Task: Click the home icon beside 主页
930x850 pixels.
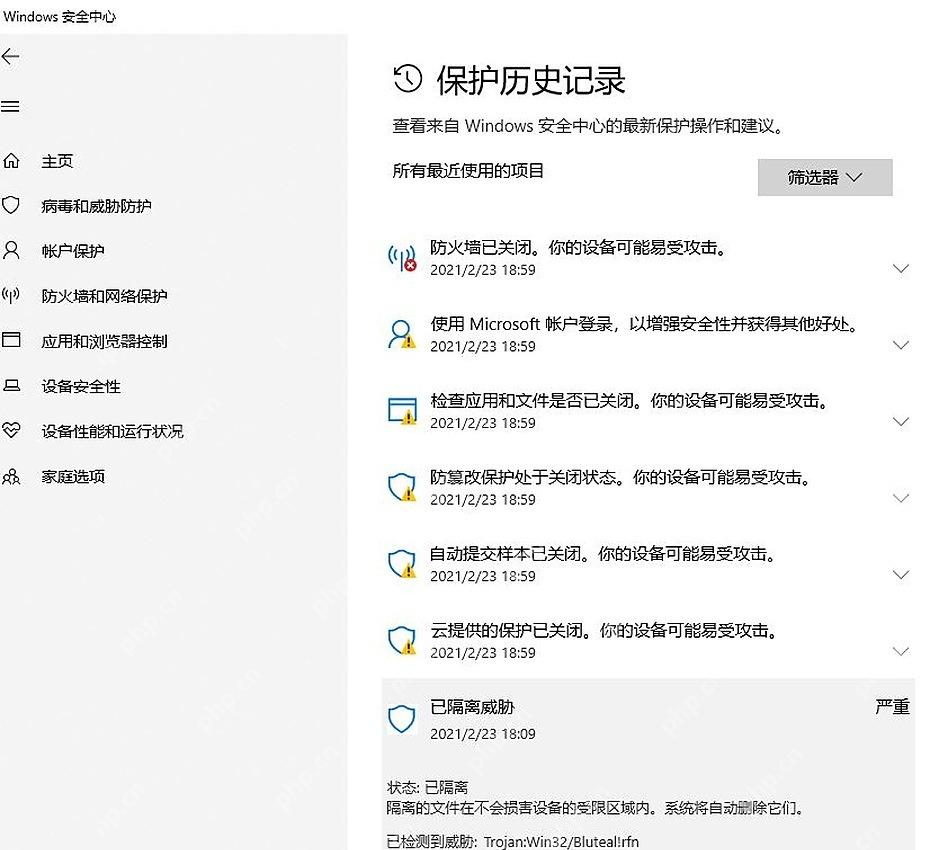Action: (x=11, y=161)
